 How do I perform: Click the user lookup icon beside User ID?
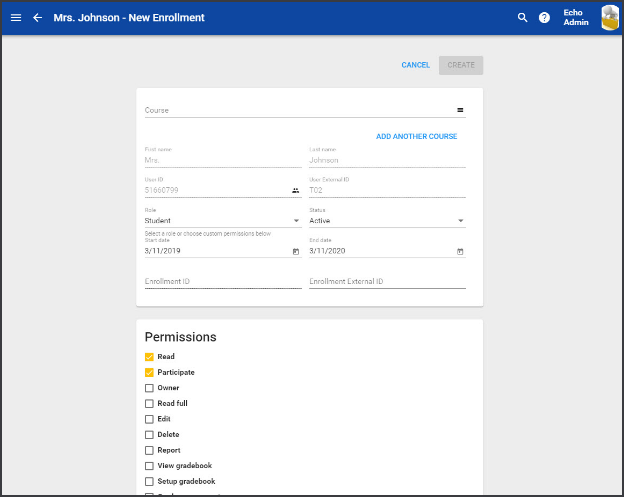point(296,190)
